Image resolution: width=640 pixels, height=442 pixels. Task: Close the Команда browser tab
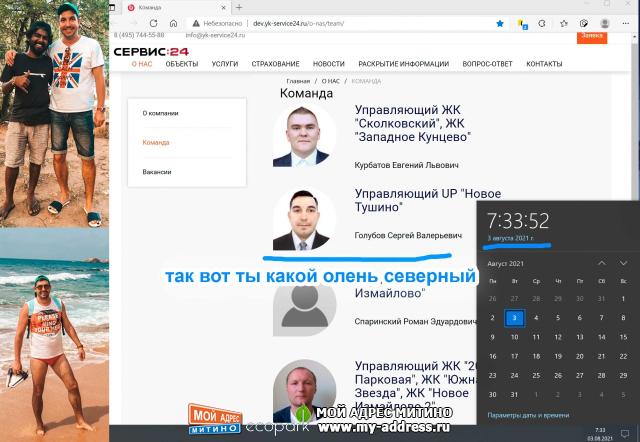click(x=224, y=7)
